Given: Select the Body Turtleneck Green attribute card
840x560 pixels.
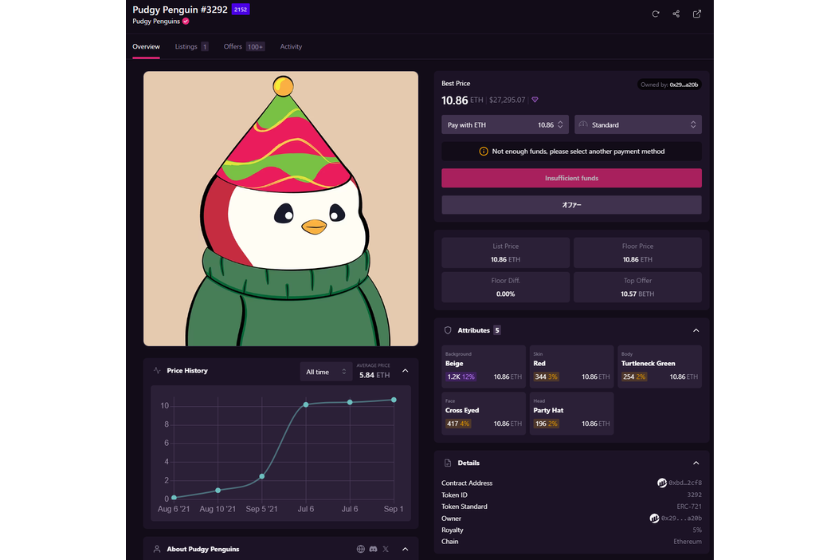Looking at the screenshot, I should pyautogui.click(x=659, y=367).
